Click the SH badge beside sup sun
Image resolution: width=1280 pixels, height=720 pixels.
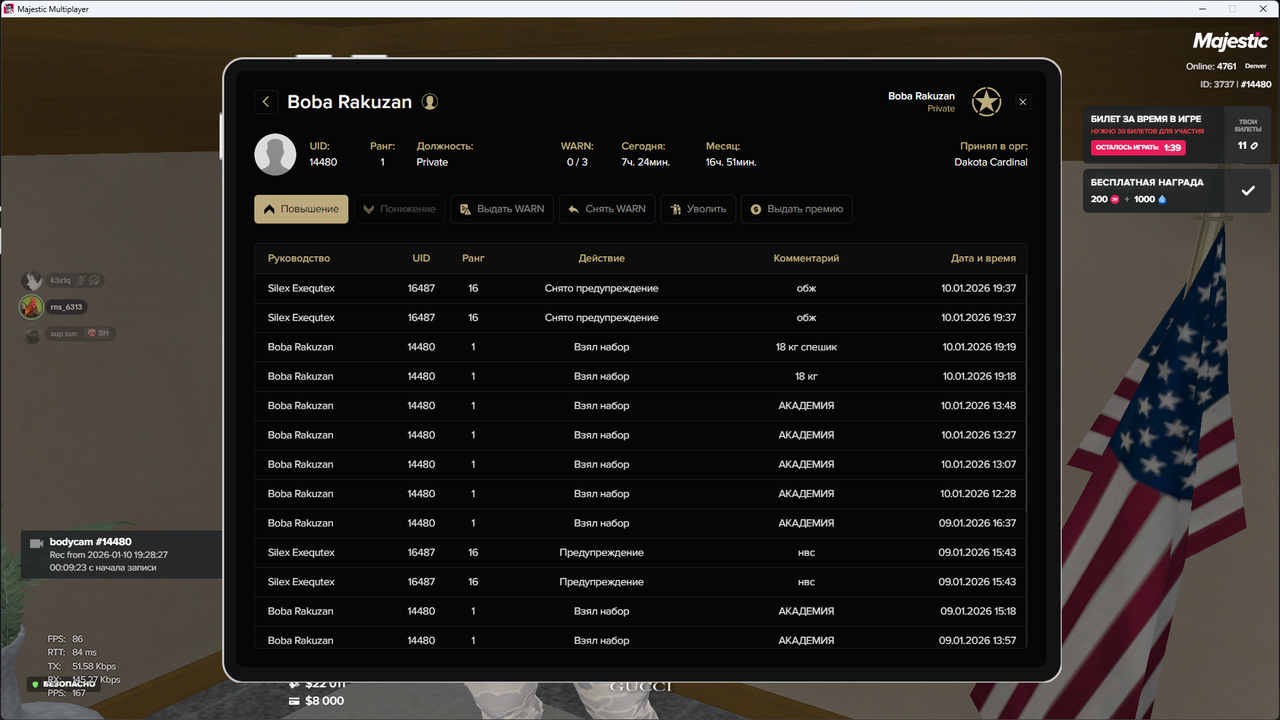[97, 333]
